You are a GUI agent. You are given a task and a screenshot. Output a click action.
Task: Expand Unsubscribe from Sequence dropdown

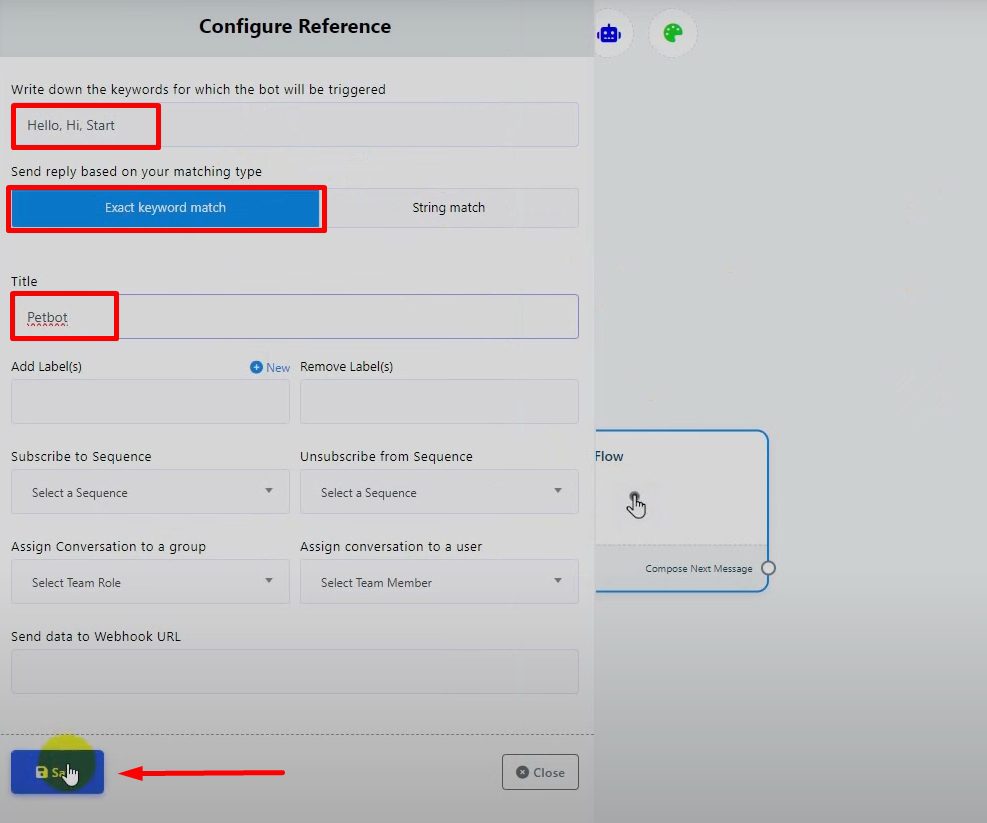pos(439,492)
